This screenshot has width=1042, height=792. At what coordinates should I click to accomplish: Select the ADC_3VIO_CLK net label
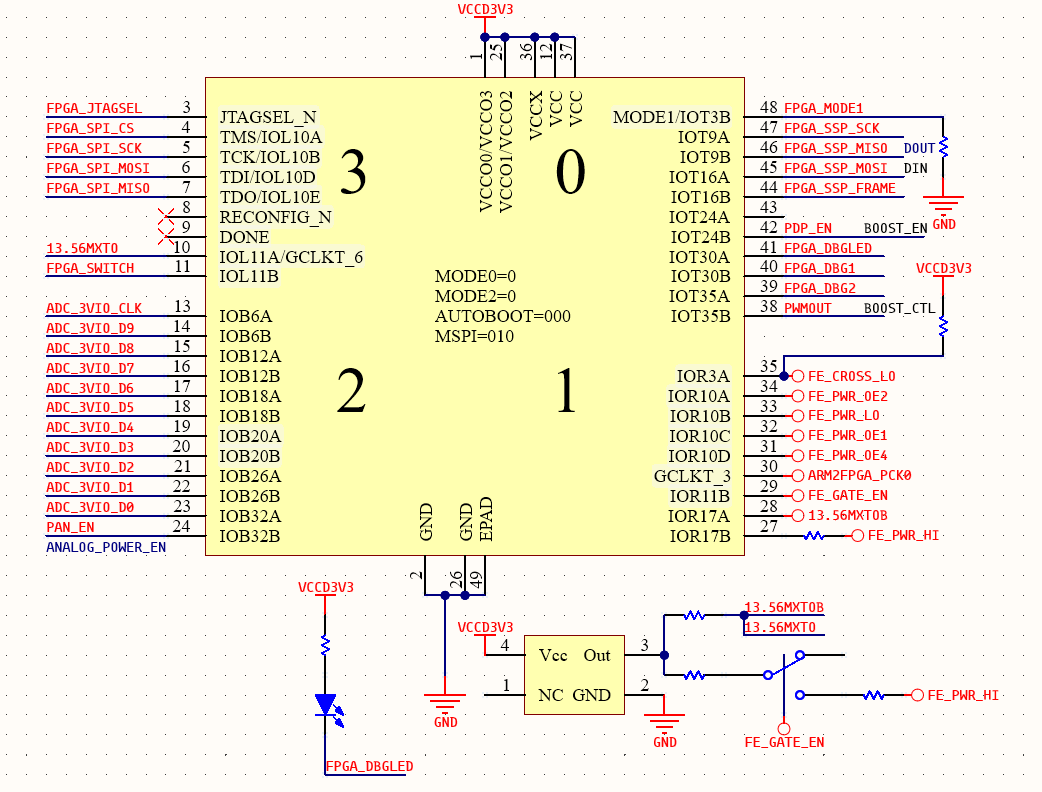(94, 308)
